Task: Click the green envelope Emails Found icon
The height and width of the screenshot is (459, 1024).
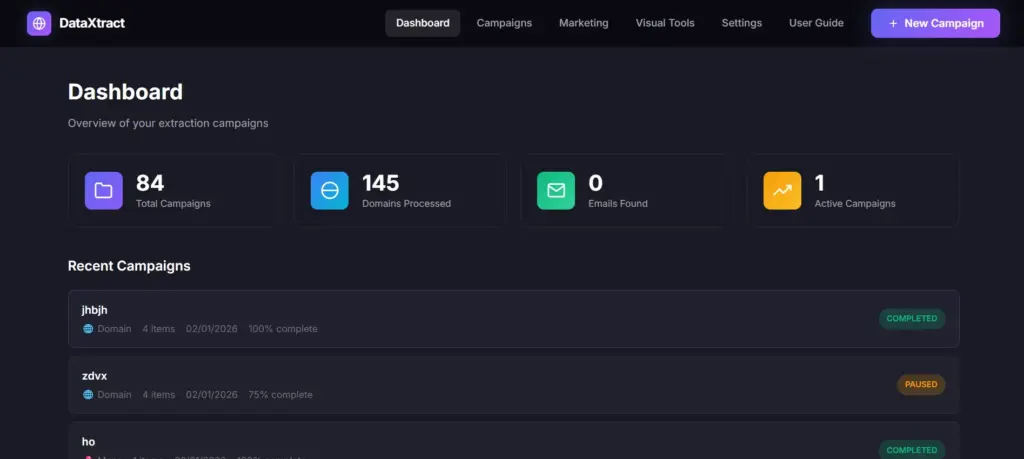Action: click(x=556, y=191)
